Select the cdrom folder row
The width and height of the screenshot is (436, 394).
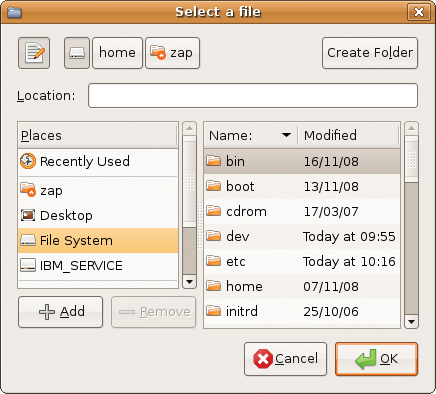click(x=302, y=211)
